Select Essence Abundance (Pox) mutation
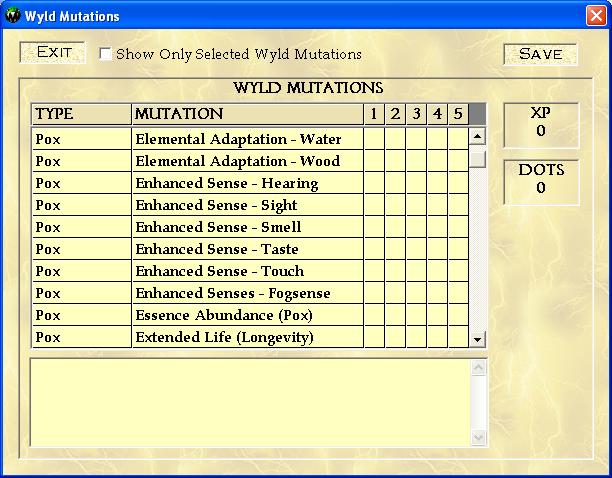 click(248, 315)
